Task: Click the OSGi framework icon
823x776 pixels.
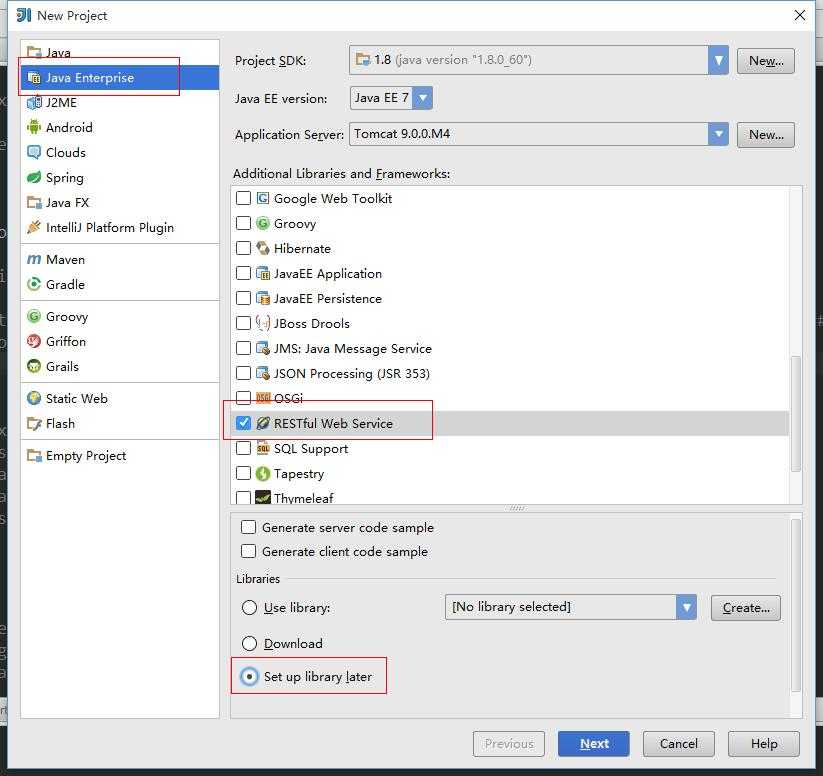Action: point(262,398)
